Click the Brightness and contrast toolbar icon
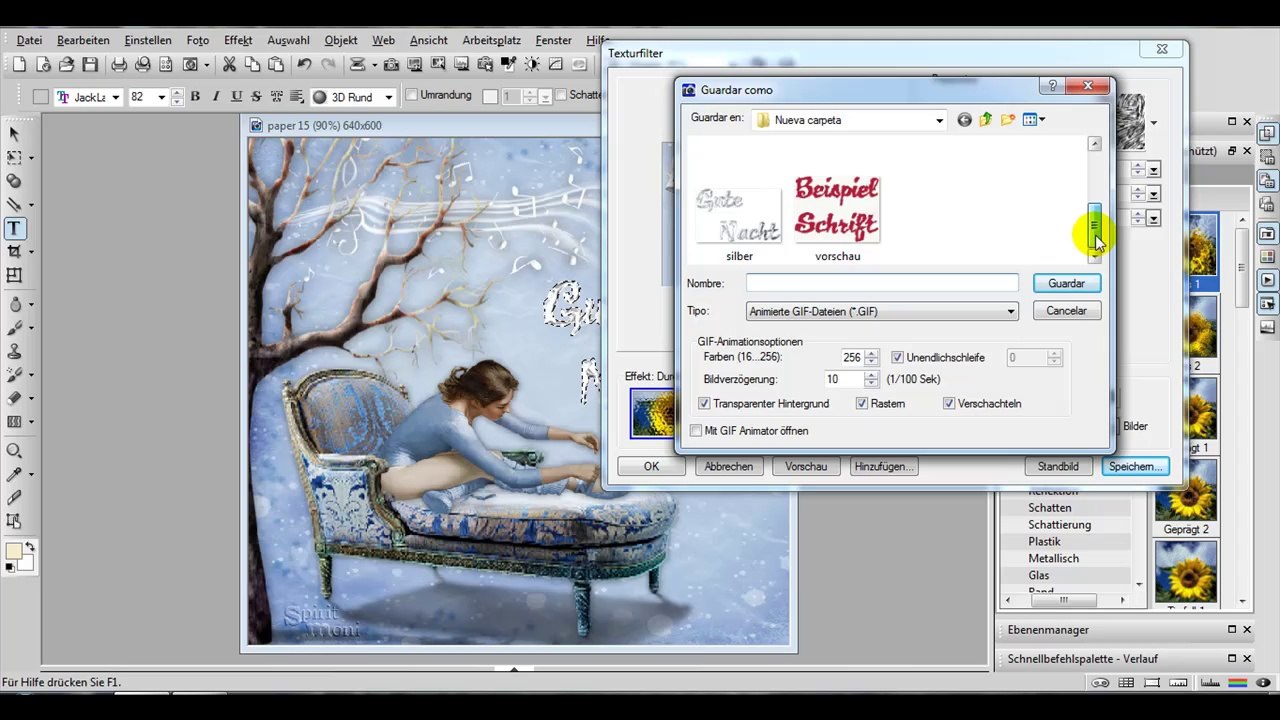Screen dimensions: 1280x720 532,65
